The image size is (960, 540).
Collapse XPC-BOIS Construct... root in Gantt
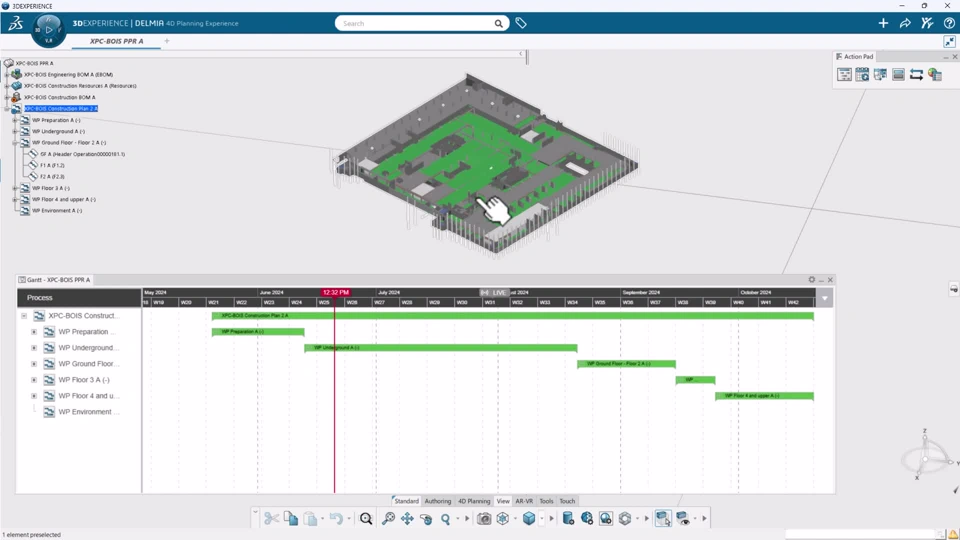coord(24,316)
